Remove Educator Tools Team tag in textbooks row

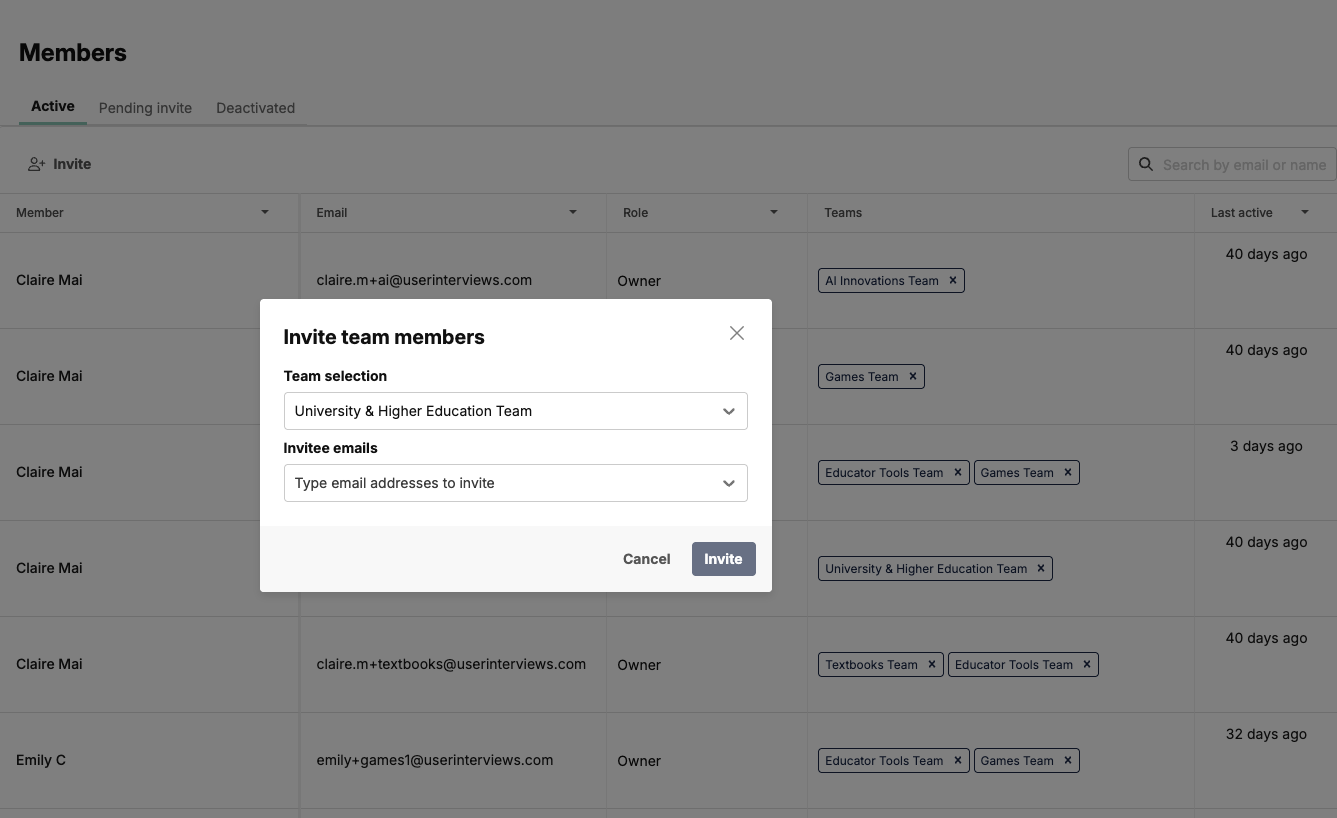pos(1088,664)
